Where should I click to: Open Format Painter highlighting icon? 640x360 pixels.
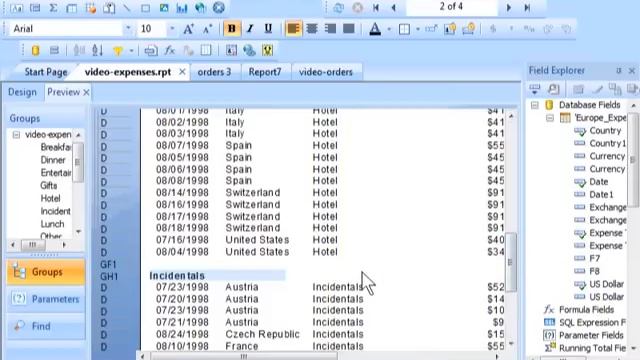267,51
